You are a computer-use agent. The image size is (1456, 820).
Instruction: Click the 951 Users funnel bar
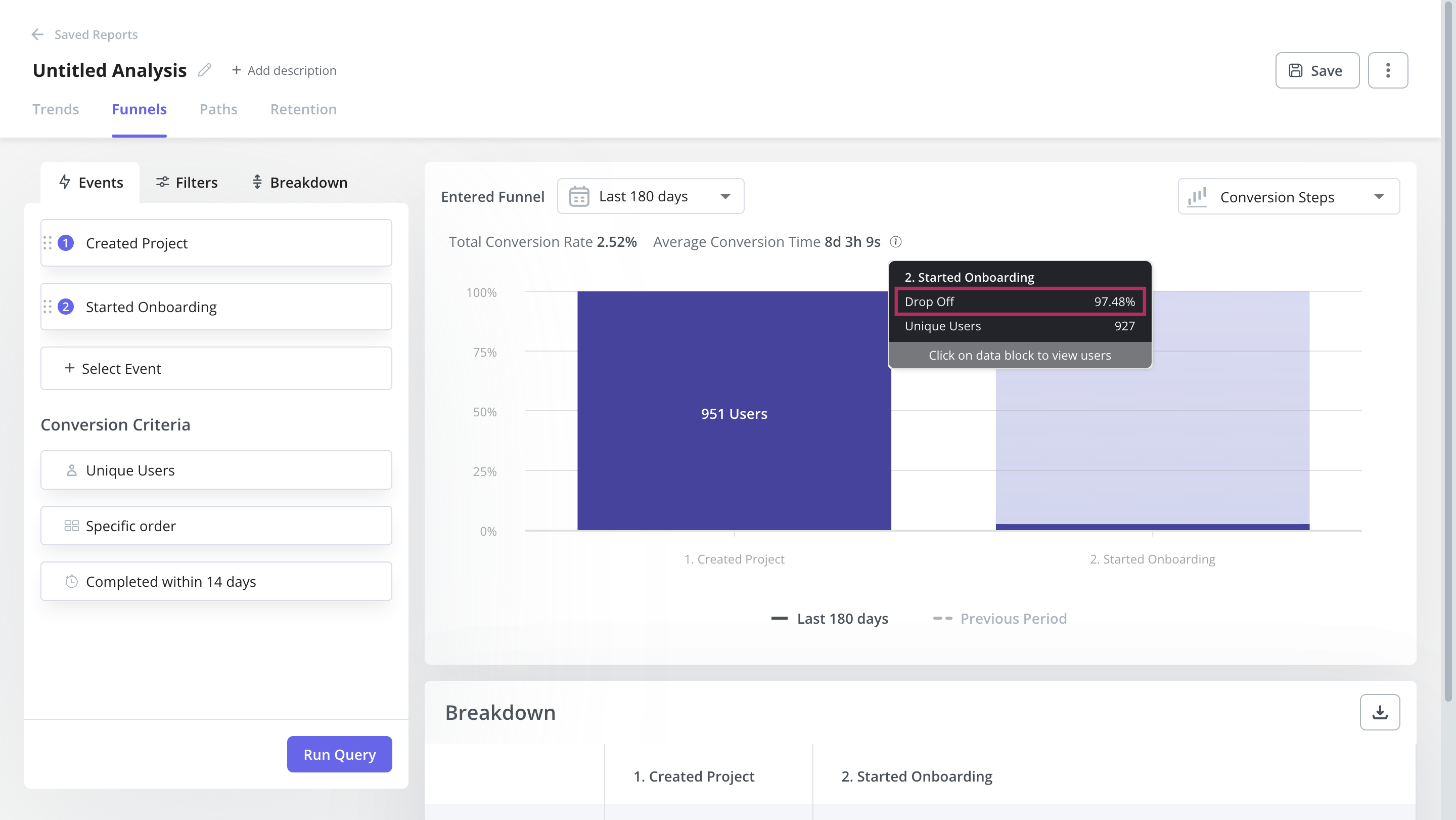click(734, 413)
